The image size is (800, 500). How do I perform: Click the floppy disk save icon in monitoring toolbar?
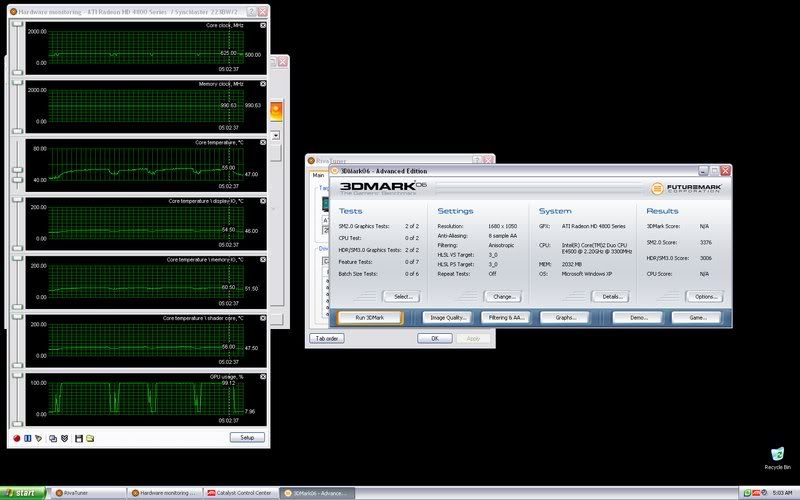79,438
